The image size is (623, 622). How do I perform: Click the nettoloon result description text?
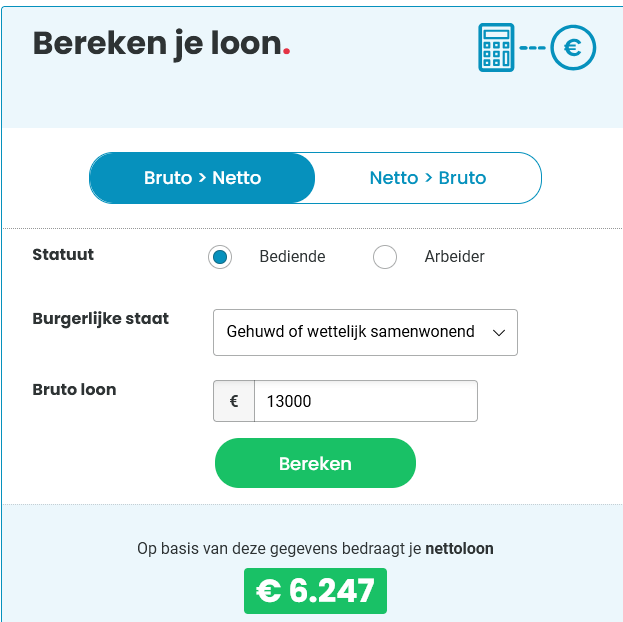(315, 549)
